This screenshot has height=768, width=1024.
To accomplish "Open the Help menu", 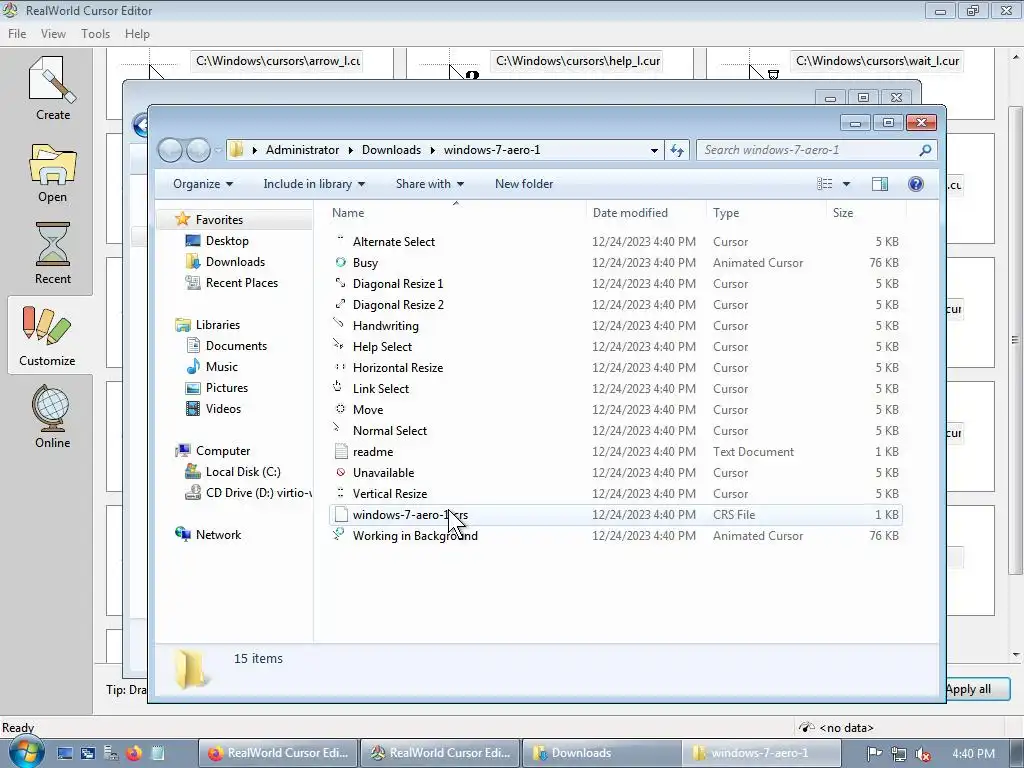I will click(x=137, y=34).
